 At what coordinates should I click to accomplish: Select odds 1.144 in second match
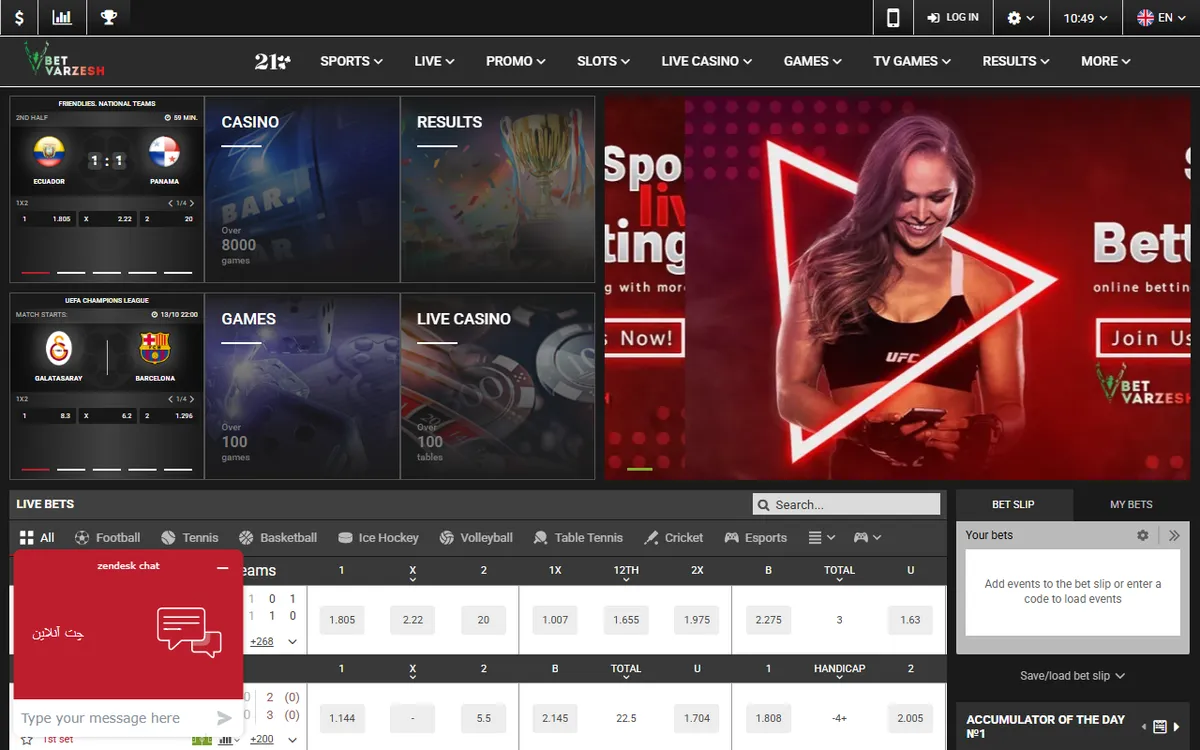pyautogui.click(x=342, y=718)
